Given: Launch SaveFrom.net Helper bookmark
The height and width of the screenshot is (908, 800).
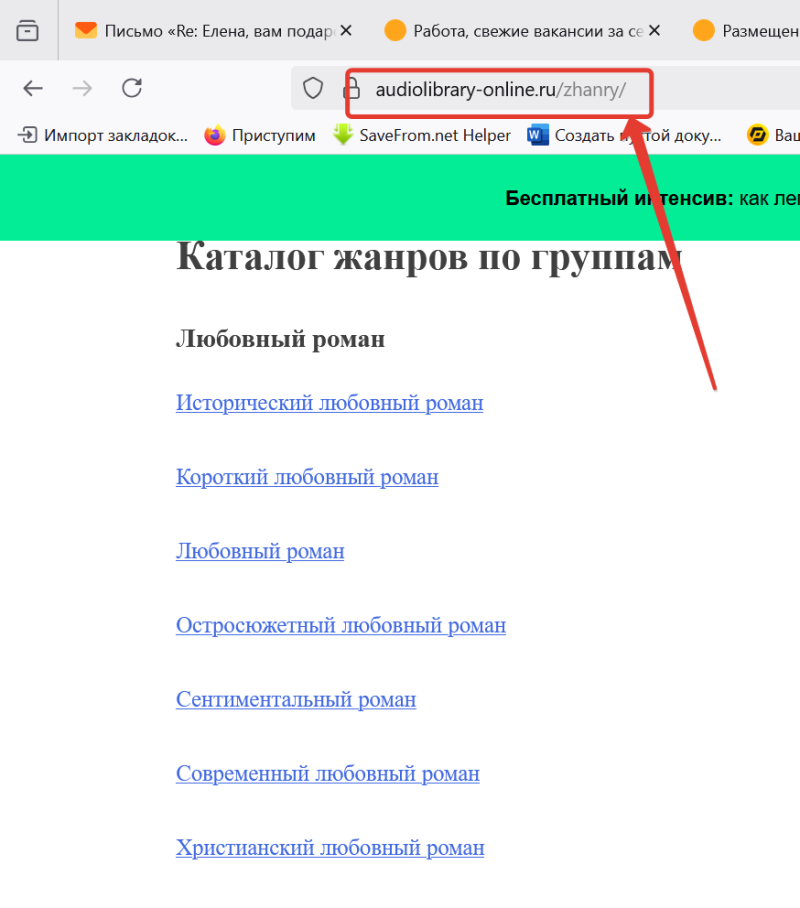Looking at the screenshot, I should click(x=422, y=135).
